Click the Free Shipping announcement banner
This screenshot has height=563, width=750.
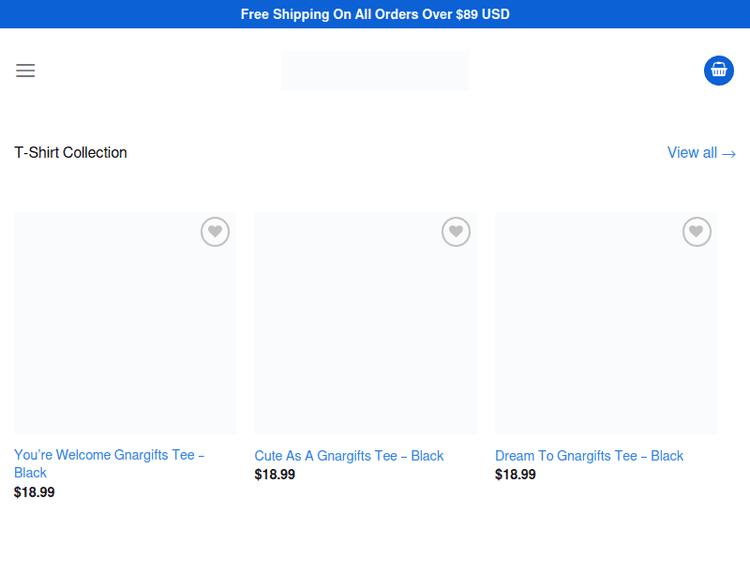375,14
